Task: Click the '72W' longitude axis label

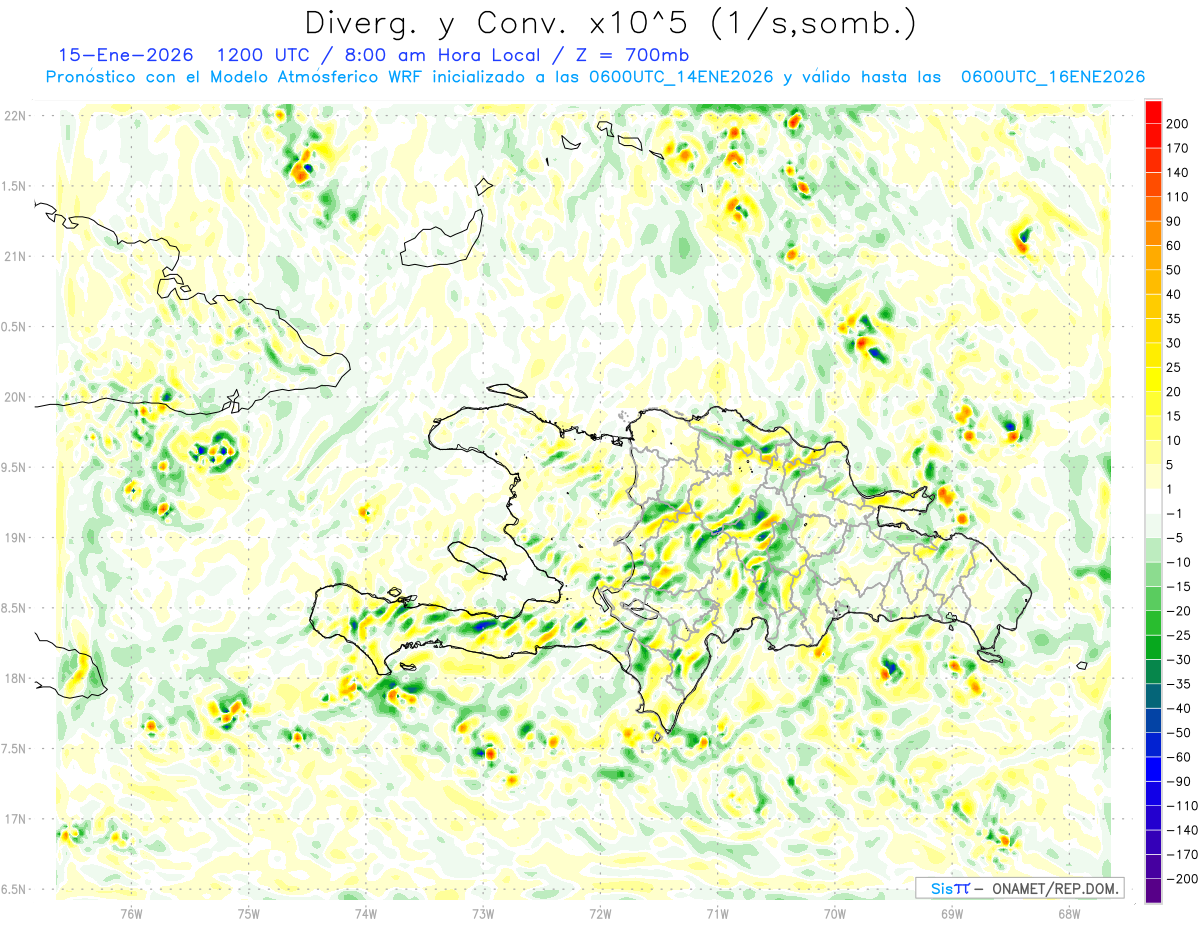Action: coord(600,913)
